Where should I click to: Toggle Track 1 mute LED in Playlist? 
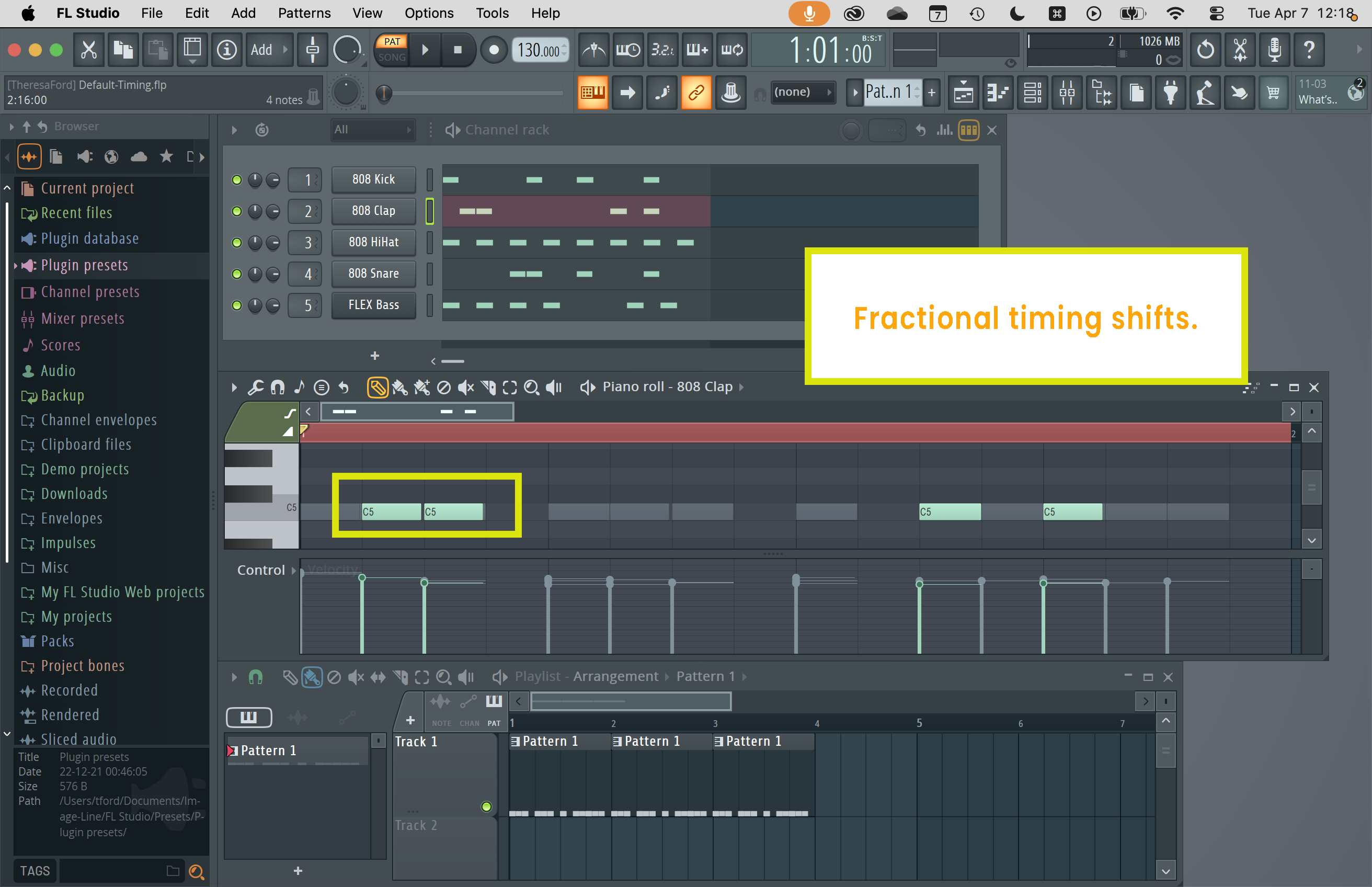coord(486,806)
